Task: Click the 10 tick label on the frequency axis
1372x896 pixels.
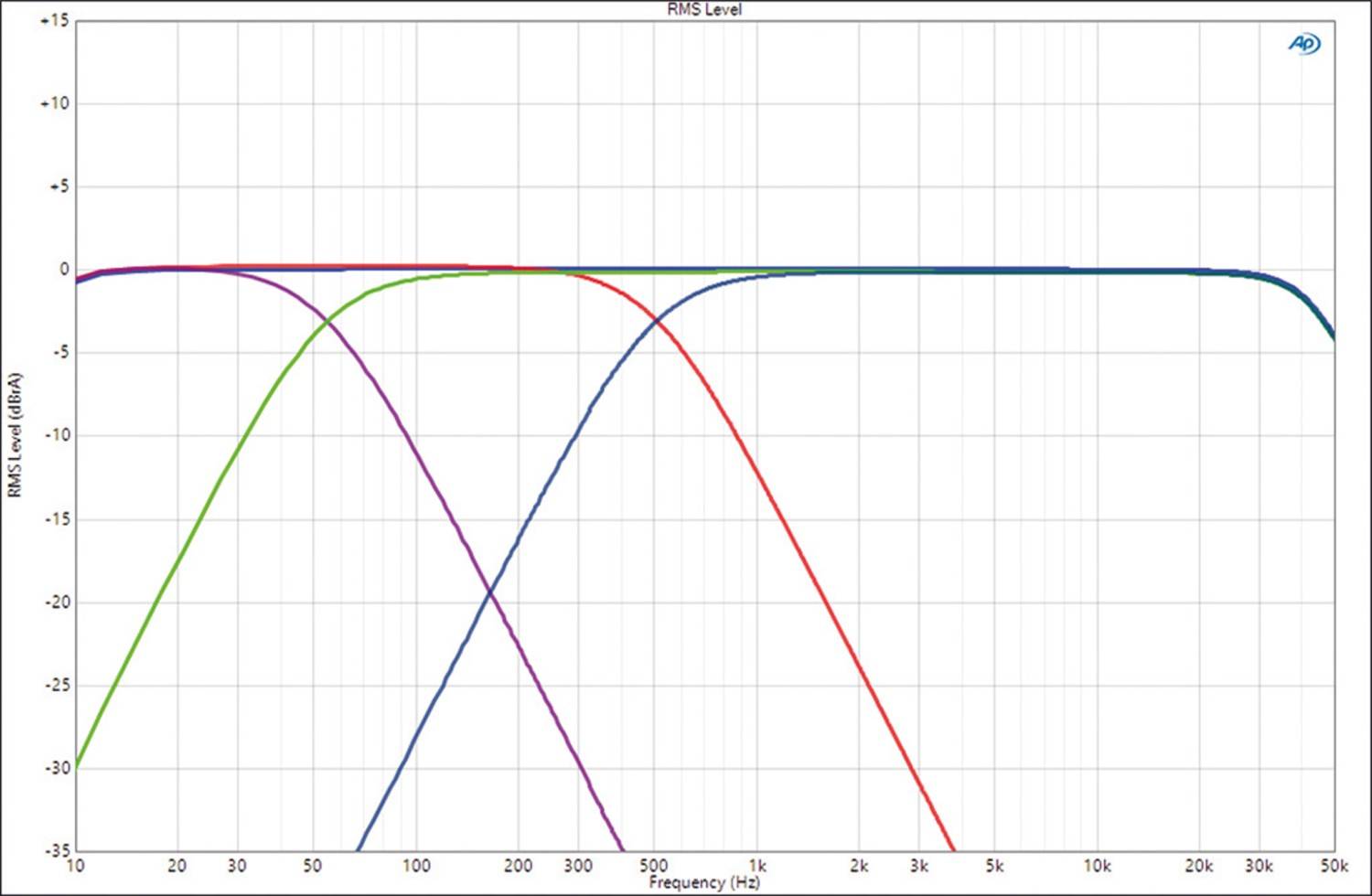Action: tap(76, 866)
